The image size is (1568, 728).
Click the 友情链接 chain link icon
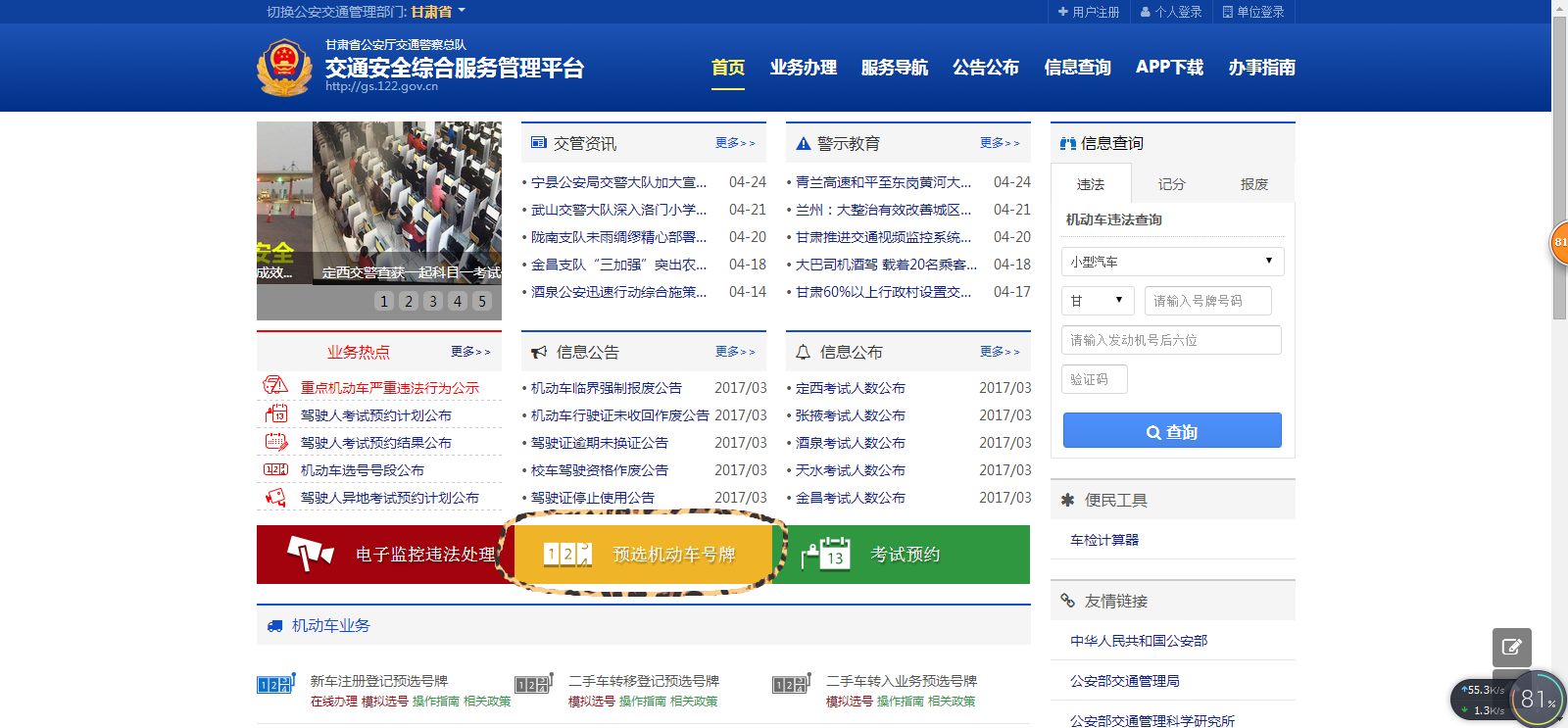(1068, 601)
